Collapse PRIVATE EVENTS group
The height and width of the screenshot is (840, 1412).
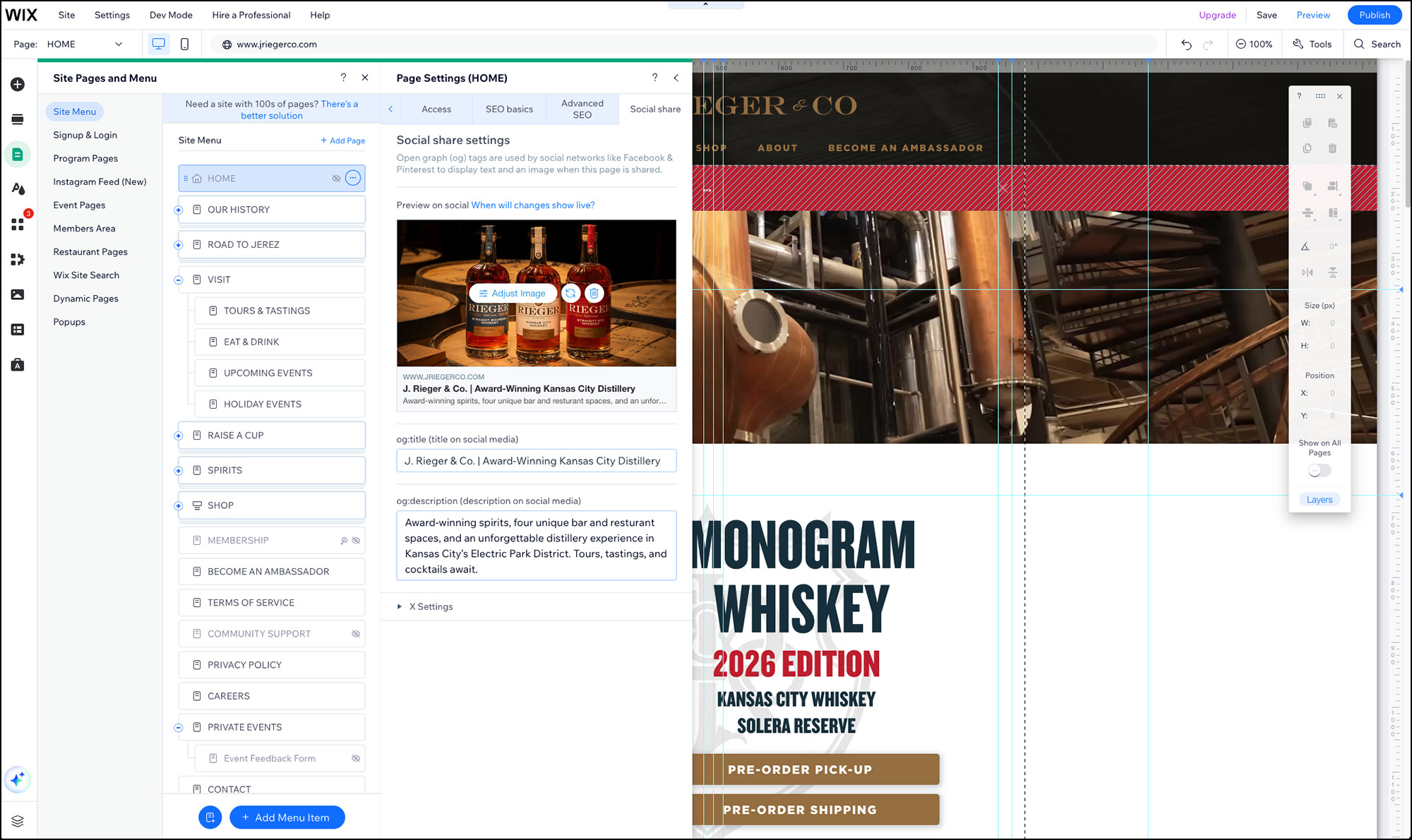[179, 728]
